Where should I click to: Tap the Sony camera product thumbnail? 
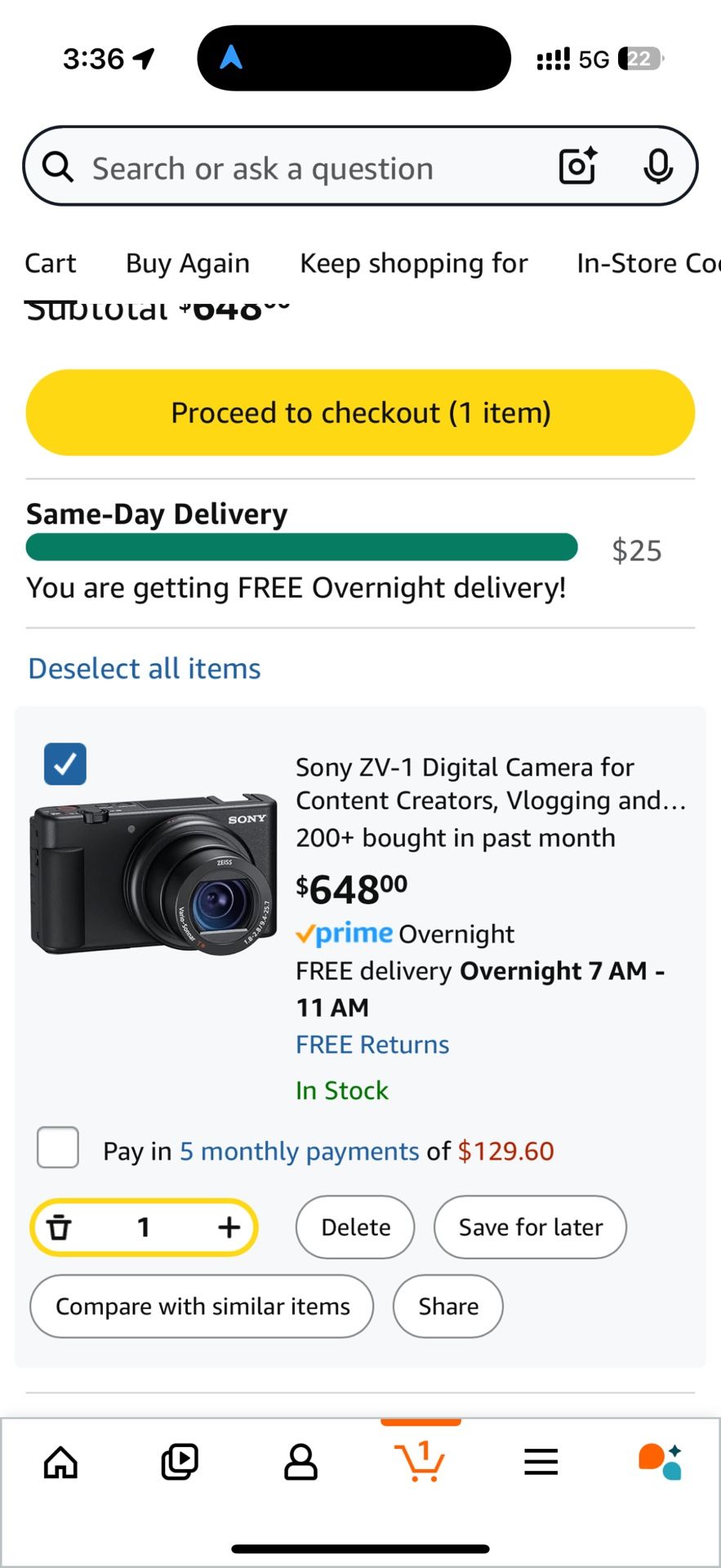click(x=154, y=874)
